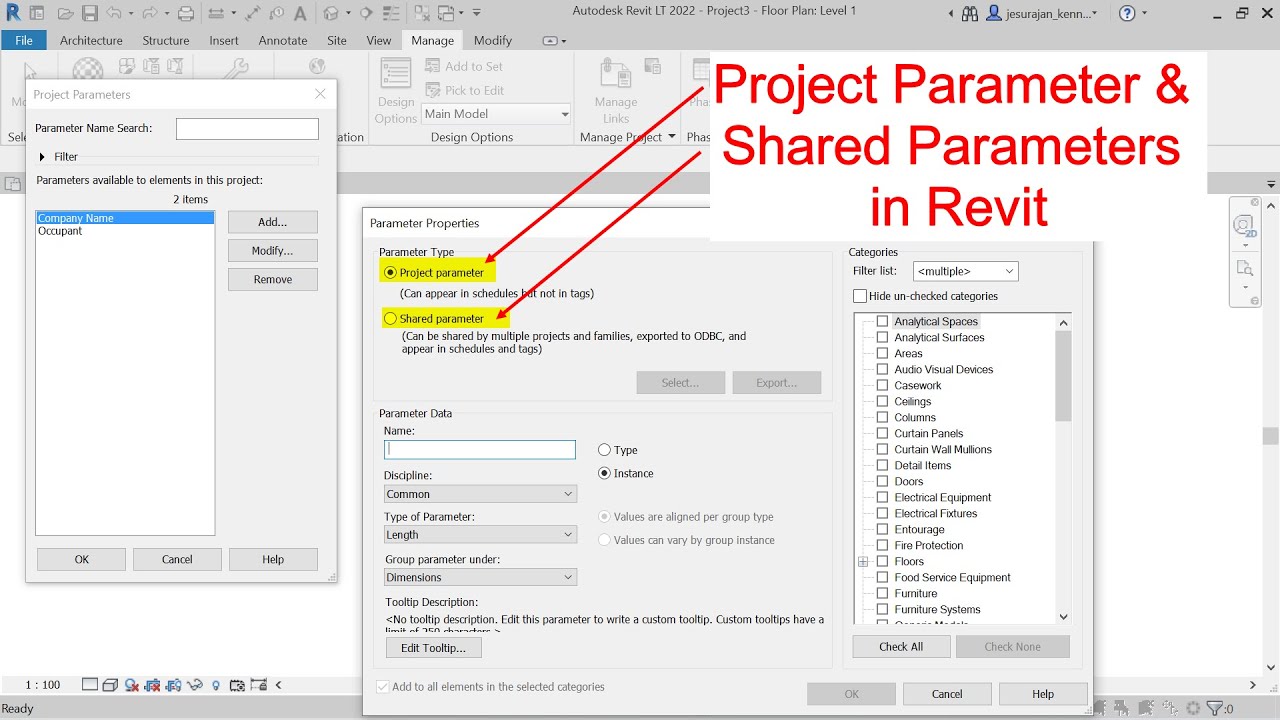Screen dimensions: 1280x720
Task: Choose the Instance radio option
Action: (x=604, y=473)
